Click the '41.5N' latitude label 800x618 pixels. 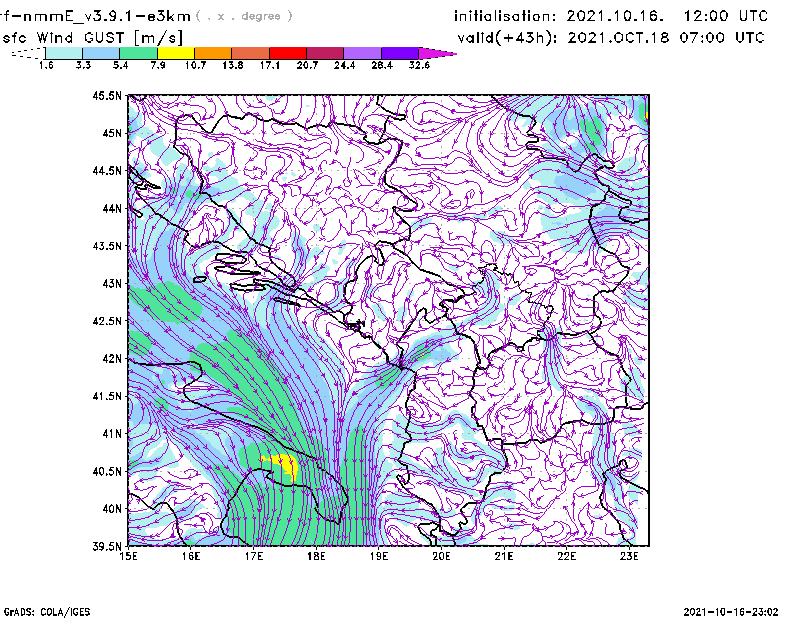tap(107, 396)
